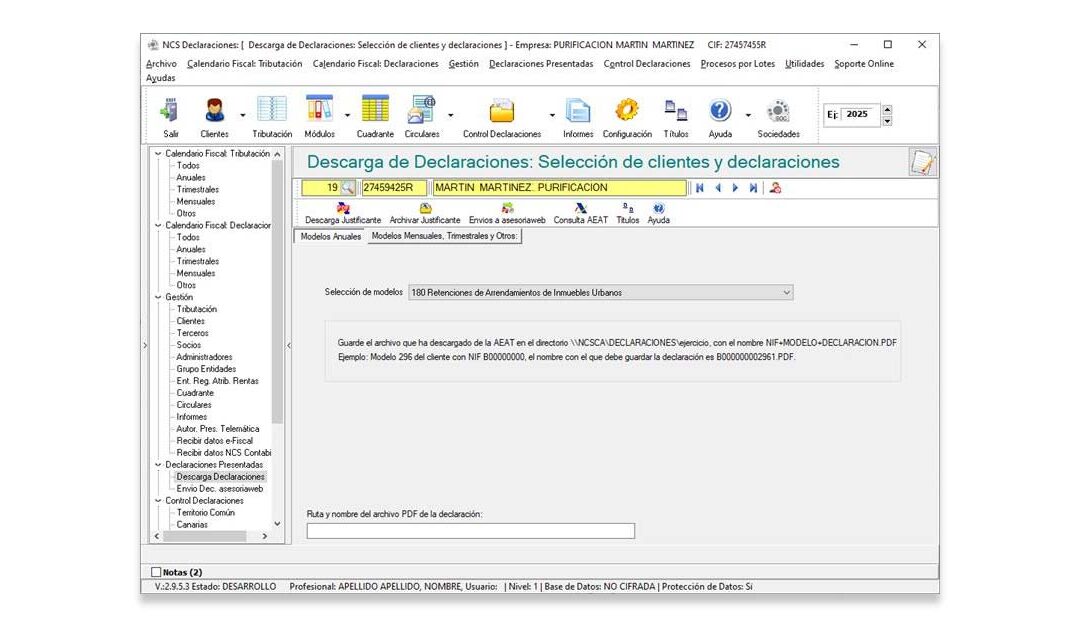Image resolution: width=1080 pixels, height=628 pixels.
Task: Switch to the Modelos Anuales tab
Action: point(331,236)
